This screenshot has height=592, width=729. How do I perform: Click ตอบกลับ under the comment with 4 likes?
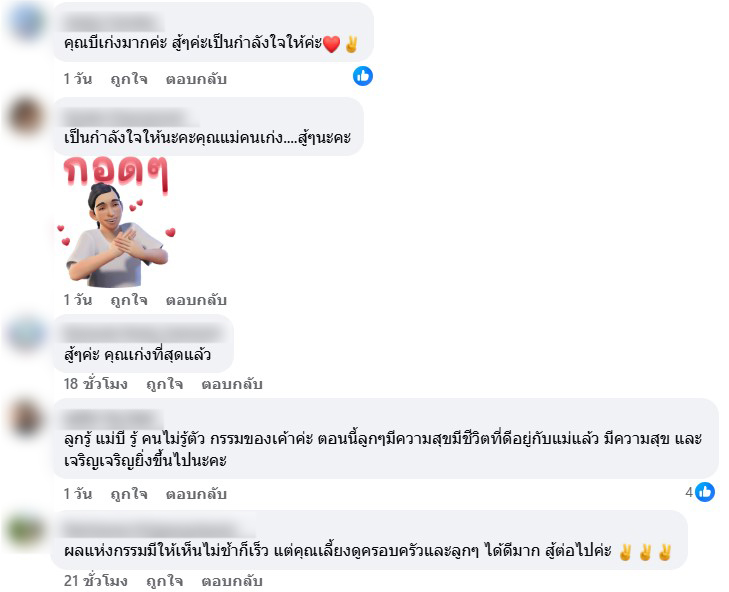pyautogui.click(x=196, y=494)
